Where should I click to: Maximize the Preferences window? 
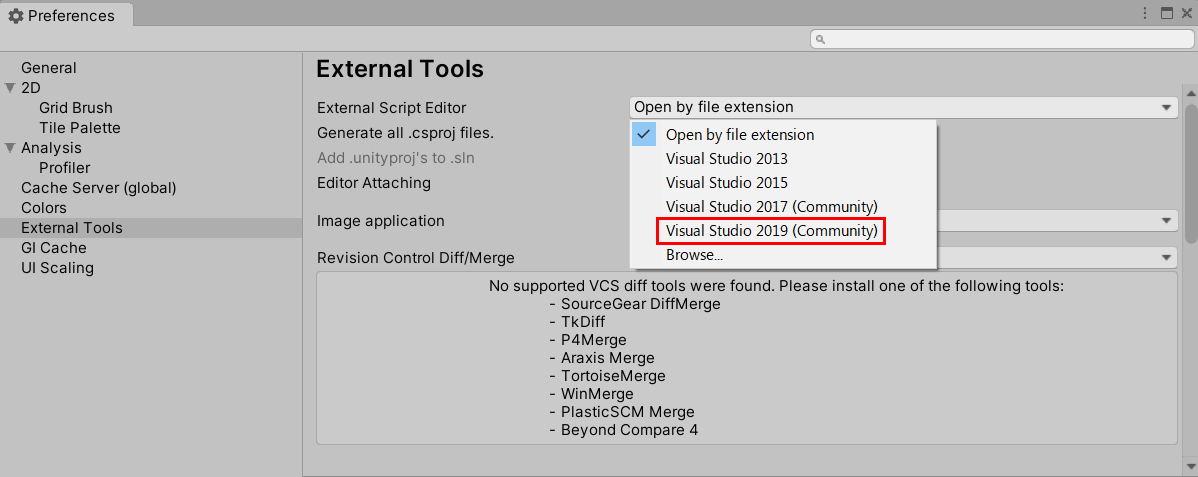click(x=1167, y=13)
